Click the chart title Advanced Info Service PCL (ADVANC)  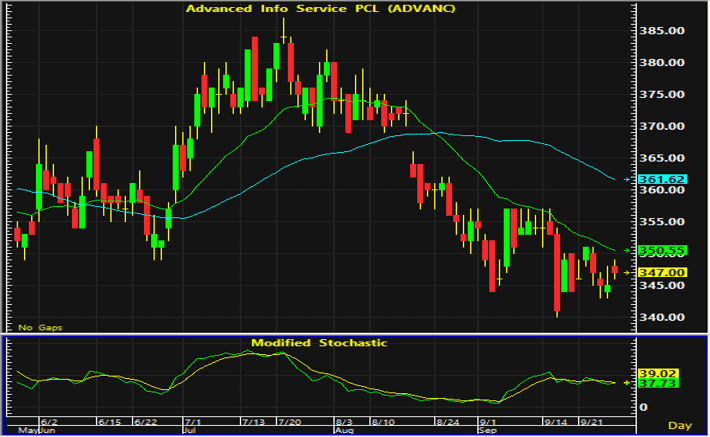(321, 9)
